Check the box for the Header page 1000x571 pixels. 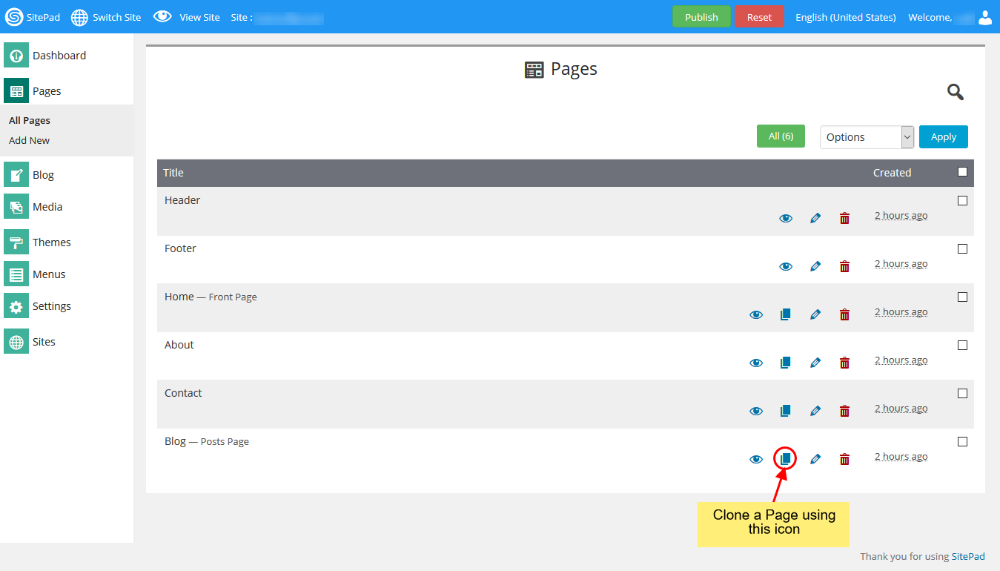tap(962, 200)
